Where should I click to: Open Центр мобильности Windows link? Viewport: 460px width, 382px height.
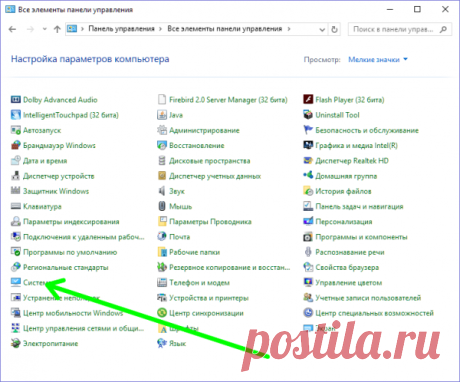[x=73, y=313]
